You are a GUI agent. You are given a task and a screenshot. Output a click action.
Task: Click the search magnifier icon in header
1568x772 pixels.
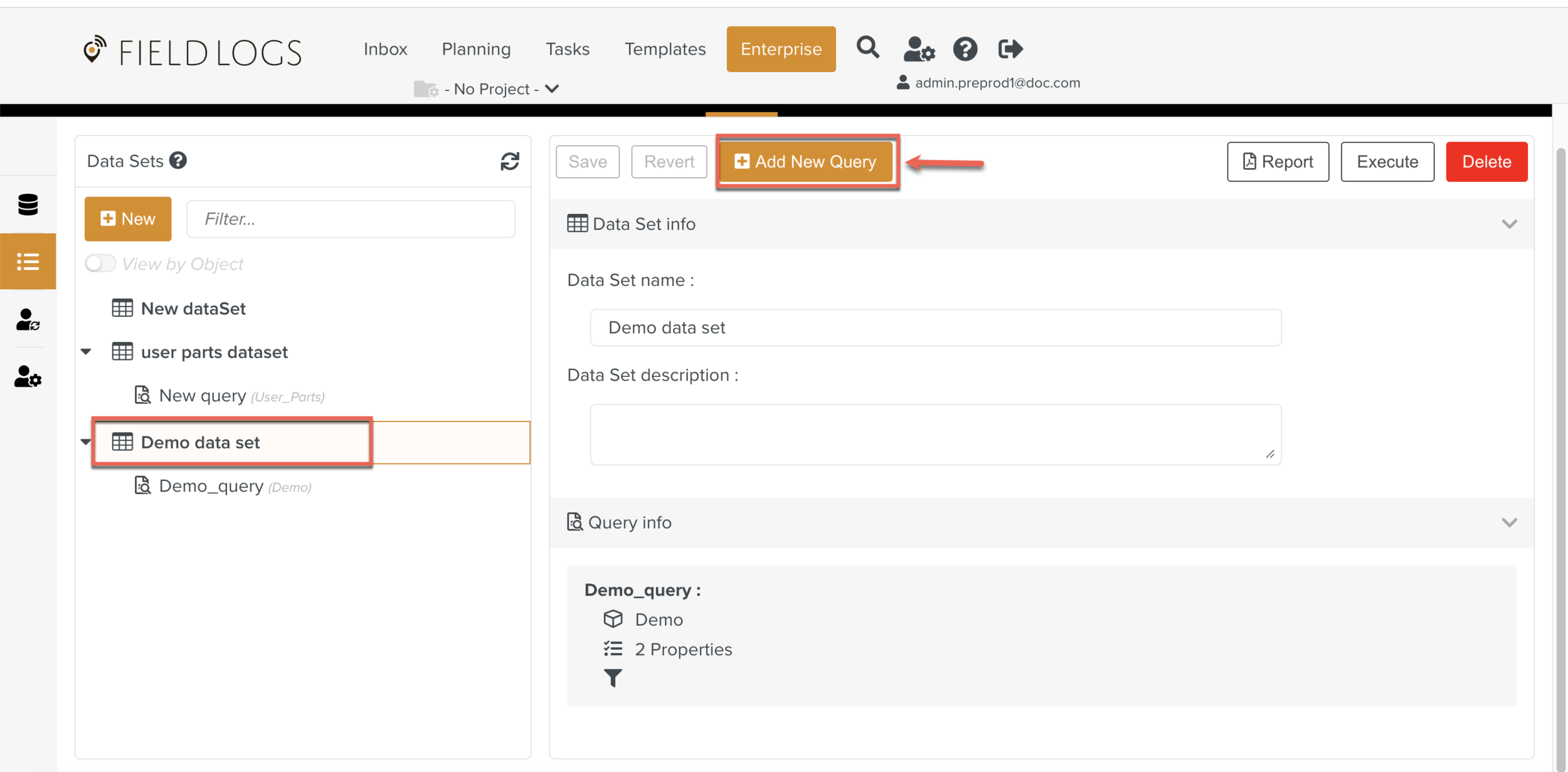(x=867, y=48)
